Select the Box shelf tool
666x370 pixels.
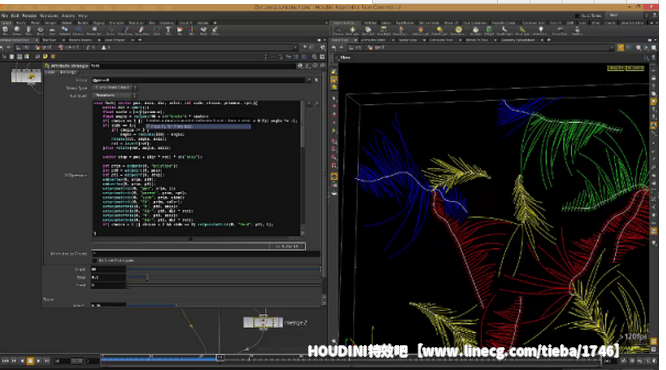click(6, 31)
